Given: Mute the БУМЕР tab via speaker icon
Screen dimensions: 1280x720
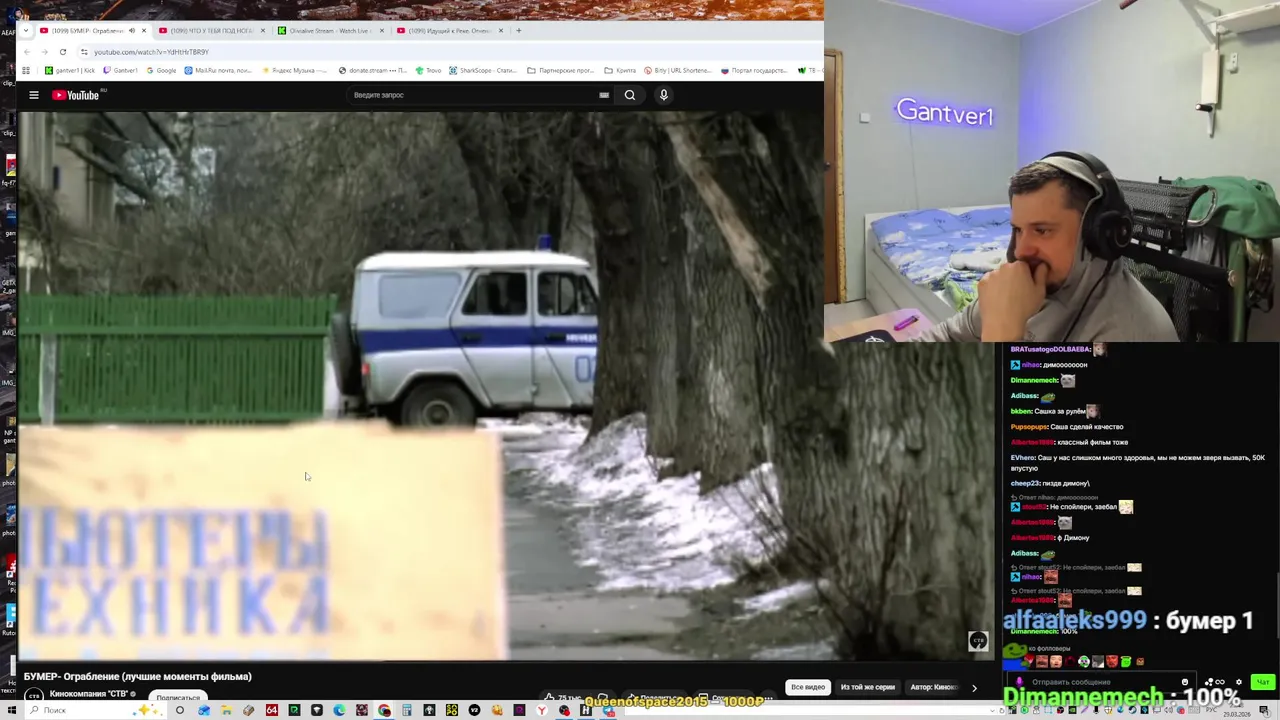Looking at the screenshot, I should point(132,31).
